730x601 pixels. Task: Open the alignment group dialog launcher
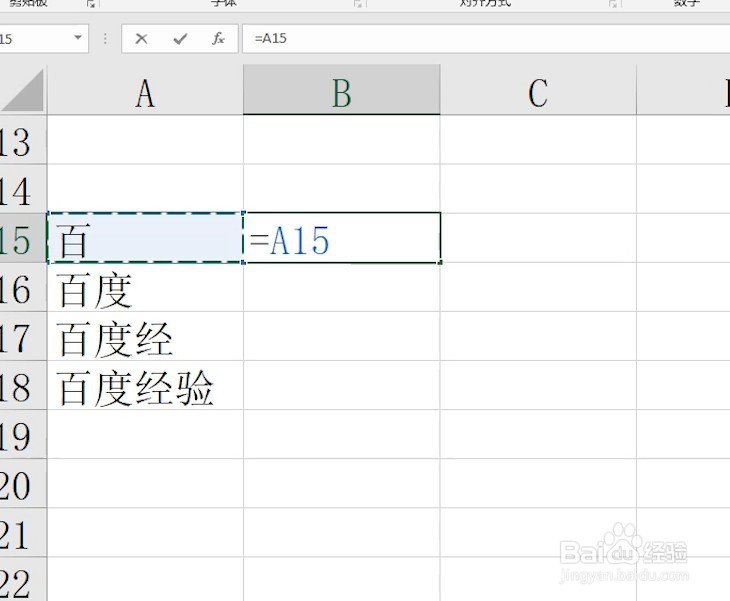pyautogui.click(x=614, y=4)
